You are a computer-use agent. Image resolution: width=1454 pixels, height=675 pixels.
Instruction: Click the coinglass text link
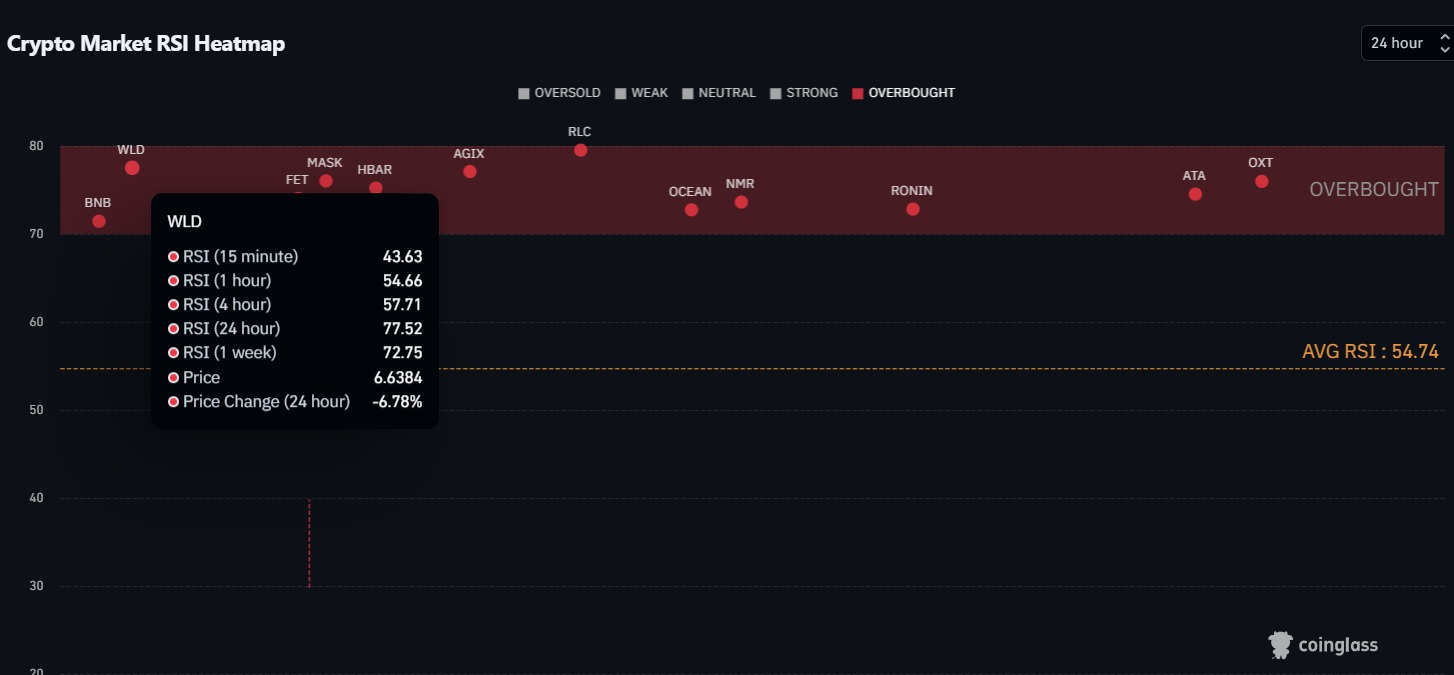[x=1337, y=645]
